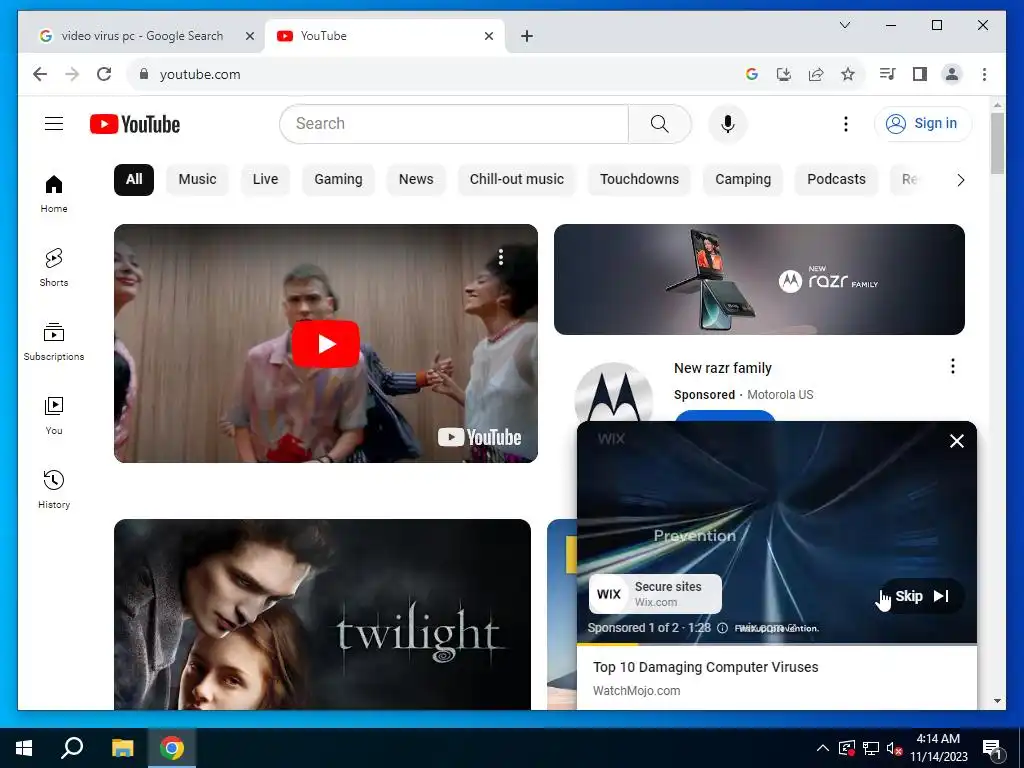Open a new browser tab
Screen dimensions: 1024x768
click(x=527, y=37)
